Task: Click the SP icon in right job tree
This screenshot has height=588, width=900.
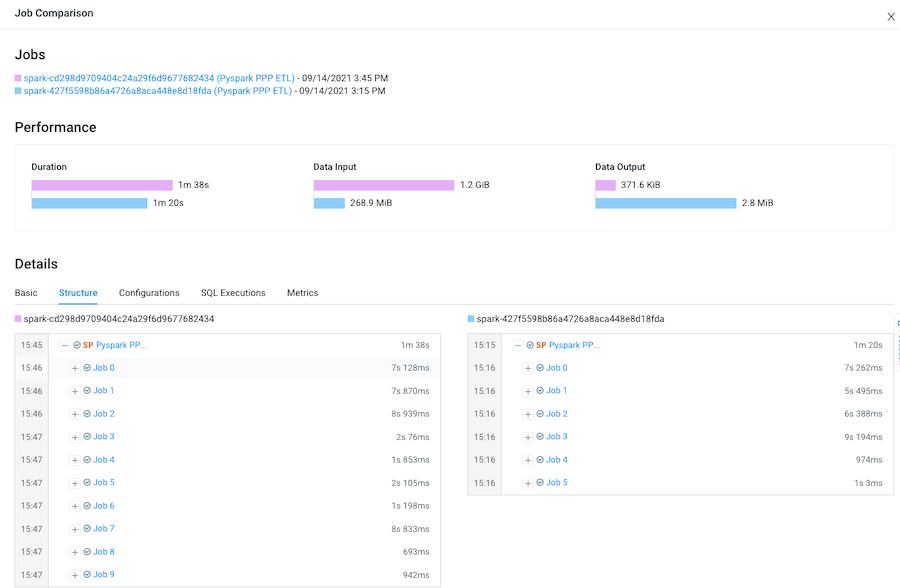Action: click(541, 345)
